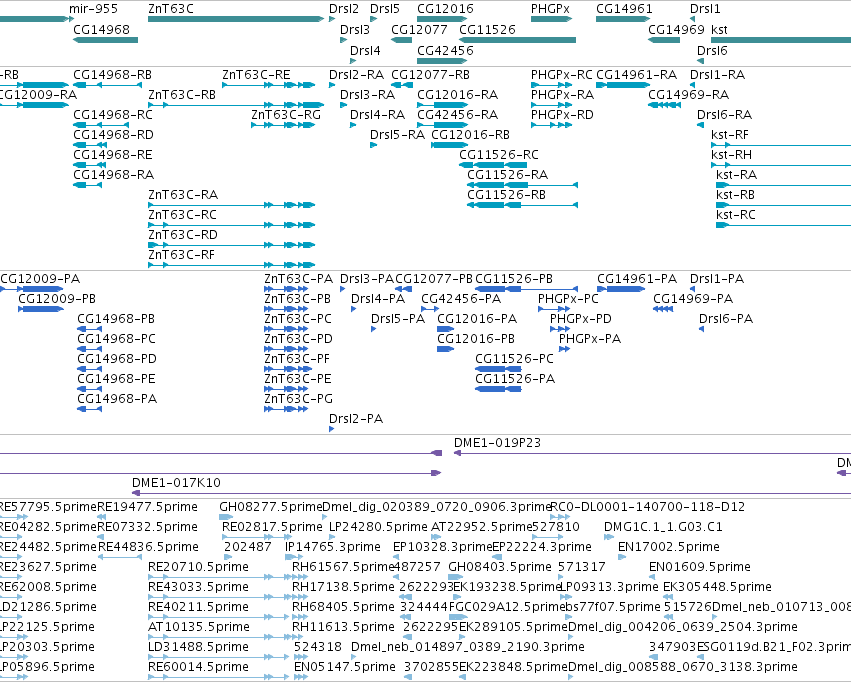Select EST RC0-DL0001-140700-118-D12

point(647,506)
